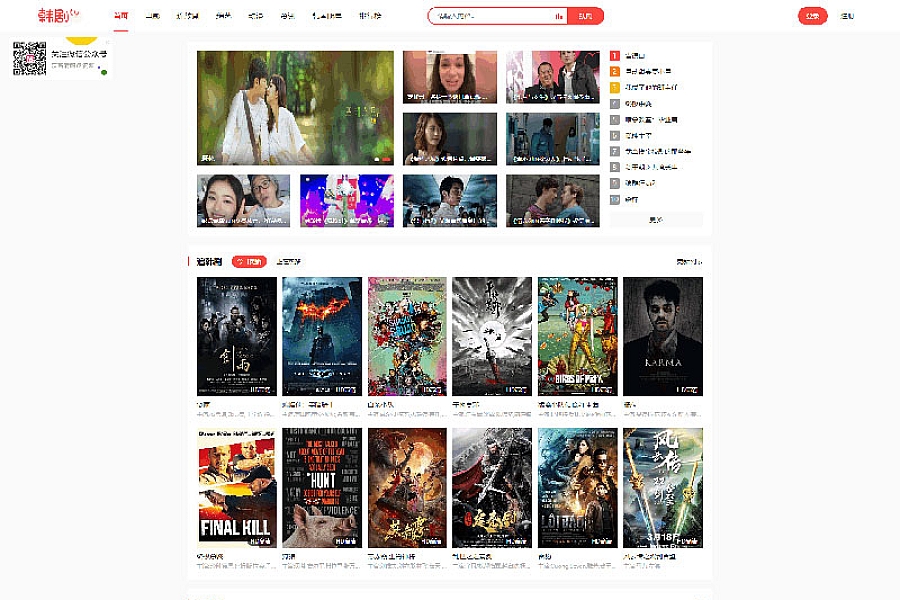The width and height of the screenshot is (900, 600).
Task: Click the title text beneath the Birds of Prey poster
Action: (568, 405)
